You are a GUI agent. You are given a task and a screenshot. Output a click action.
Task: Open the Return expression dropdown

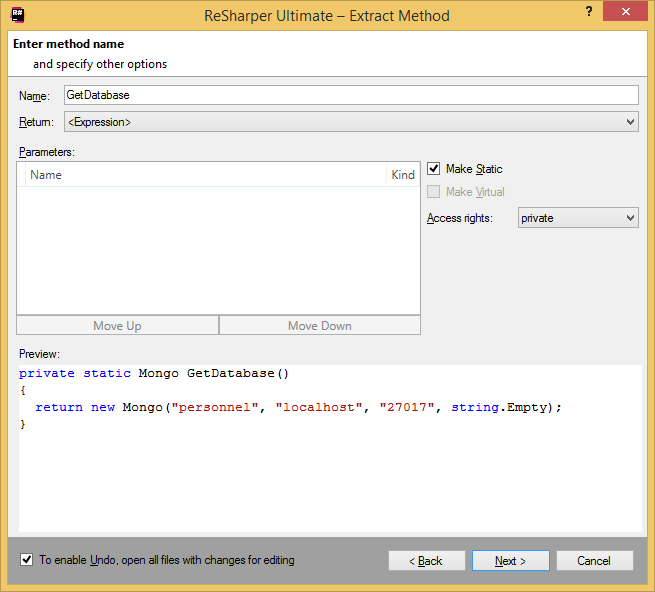click(350, 122)
